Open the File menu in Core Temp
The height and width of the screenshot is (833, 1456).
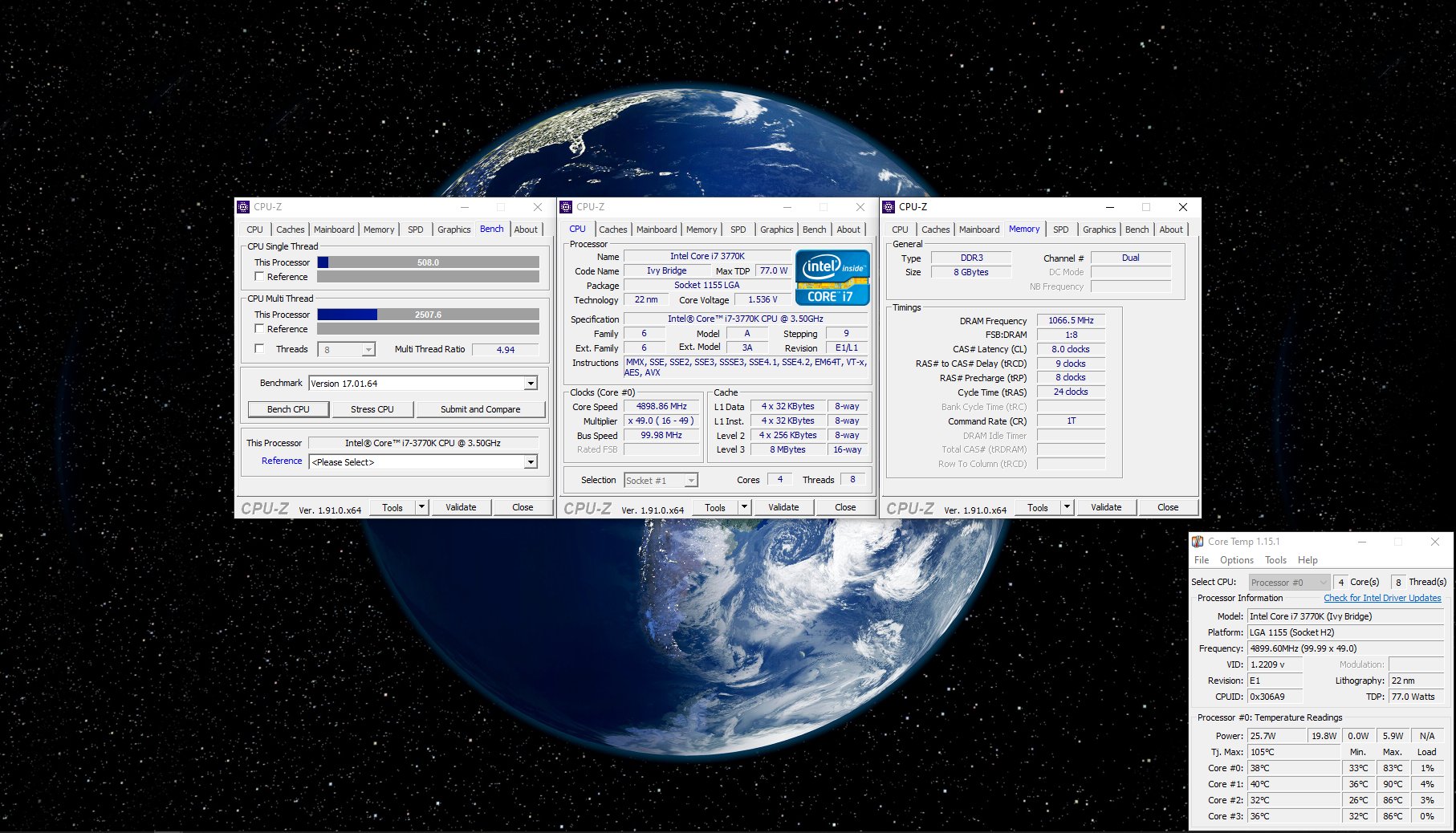coord(1202,560)
